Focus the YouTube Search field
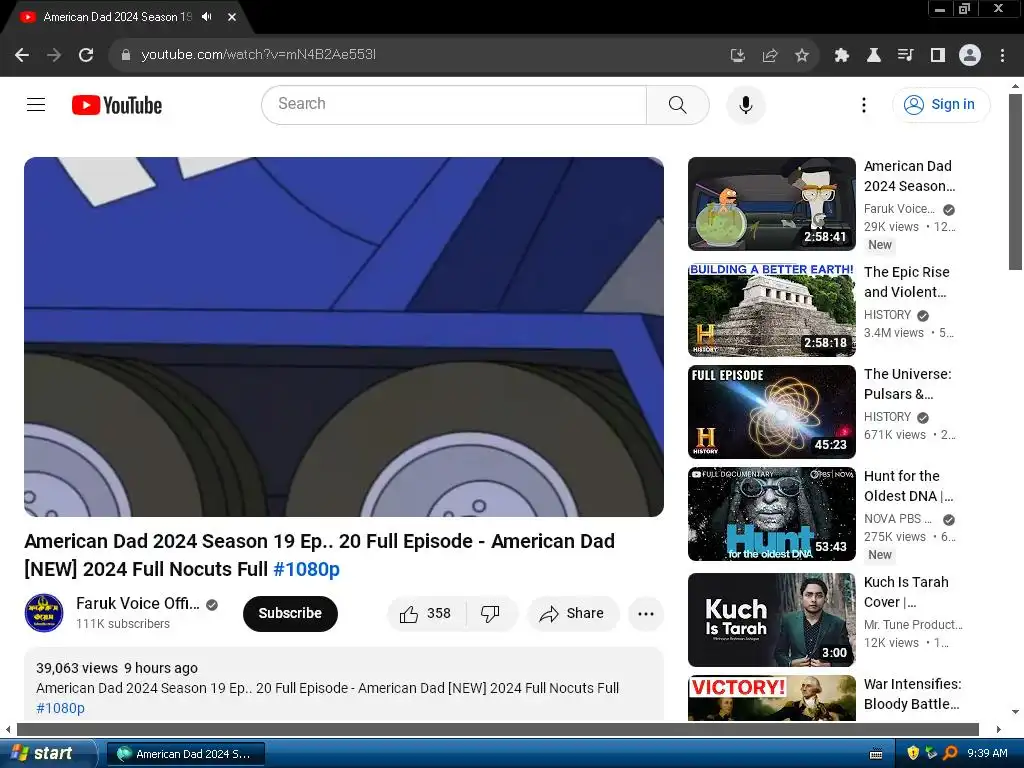This screenshot has height=768, width=1024. click(454, 104)
